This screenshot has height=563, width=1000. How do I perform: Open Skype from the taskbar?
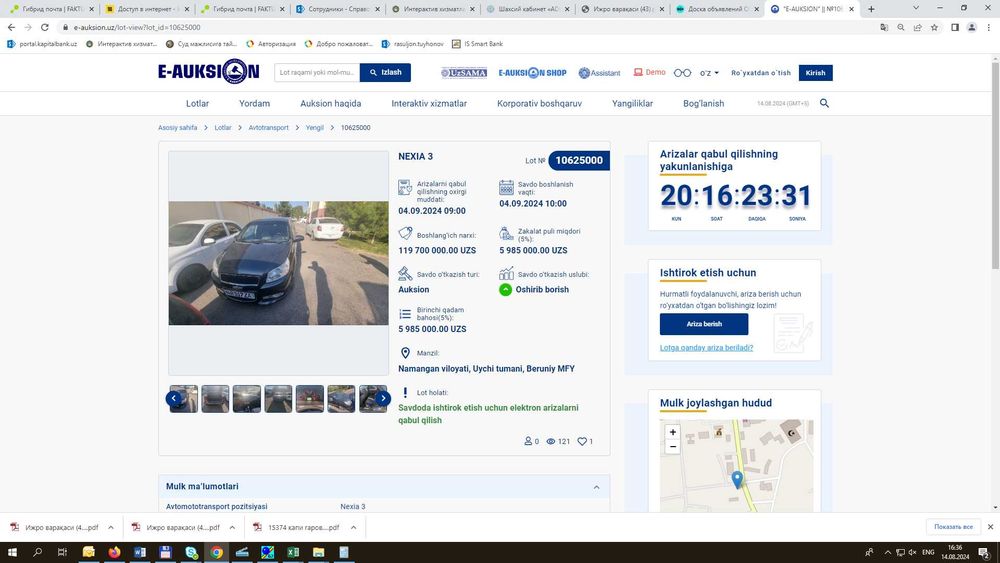click(x=191, y=552)
